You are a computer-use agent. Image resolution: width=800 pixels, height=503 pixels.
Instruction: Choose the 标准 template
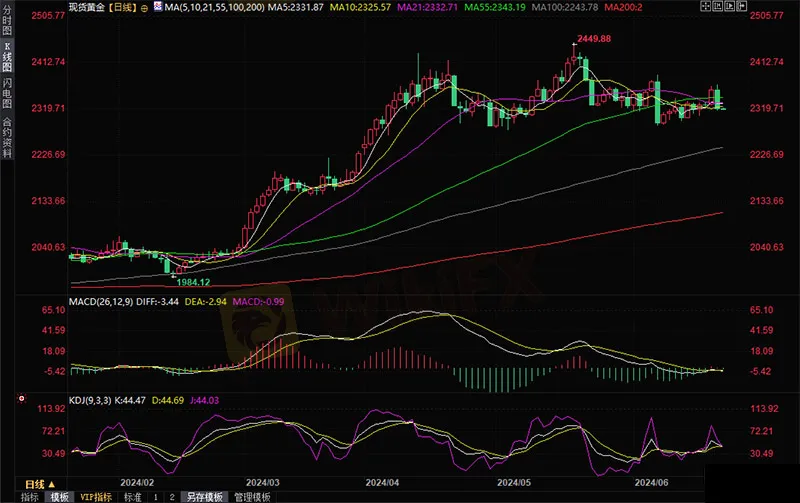click(x=133, y=497)
